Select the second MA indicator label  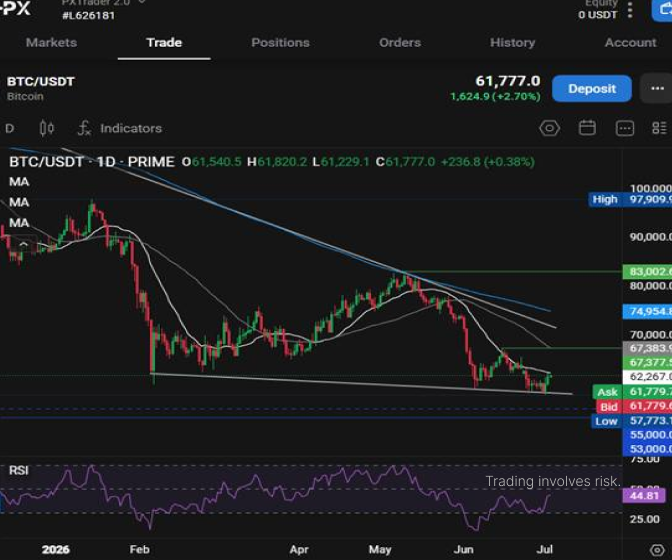coord(19,202)
